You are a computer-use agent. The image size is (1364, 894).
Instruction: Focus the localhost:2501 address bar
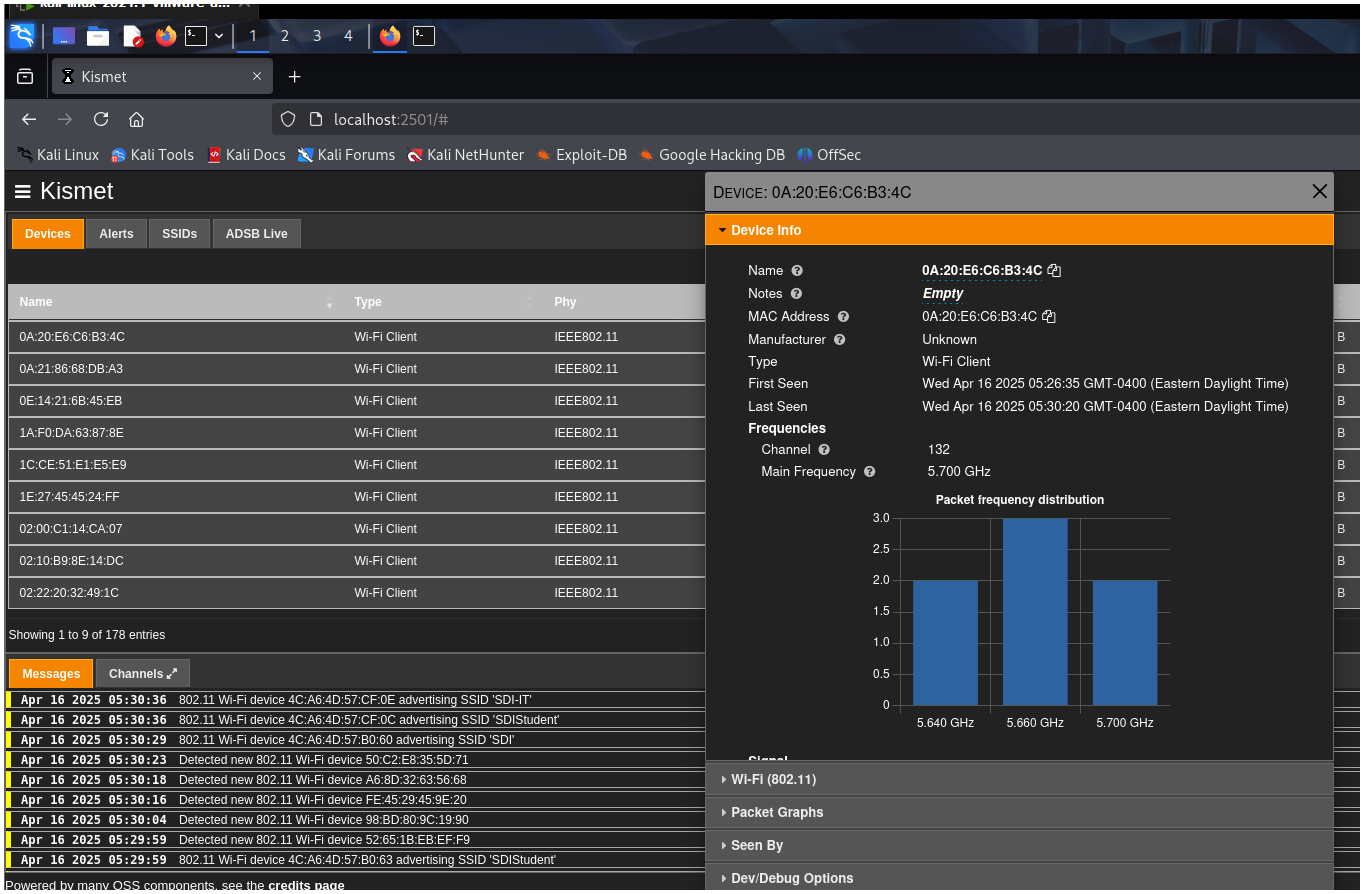(x=815, y=120)
